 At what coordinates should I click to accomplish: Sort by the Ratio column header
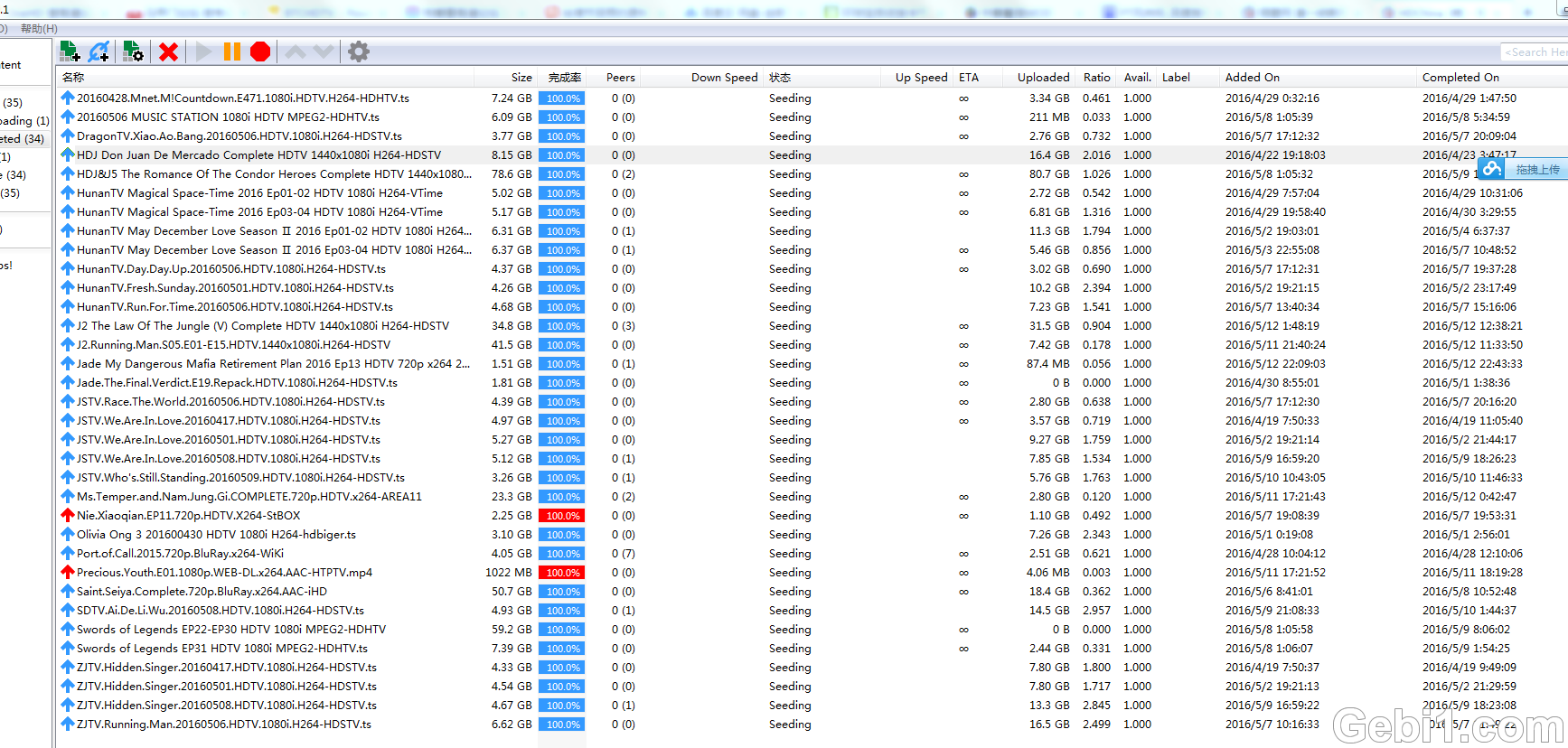pyautogui.click(x=1096, y=78)
